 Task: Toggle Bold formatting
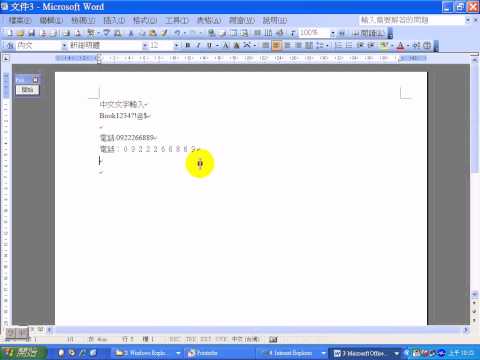click(x=188, y=45)
